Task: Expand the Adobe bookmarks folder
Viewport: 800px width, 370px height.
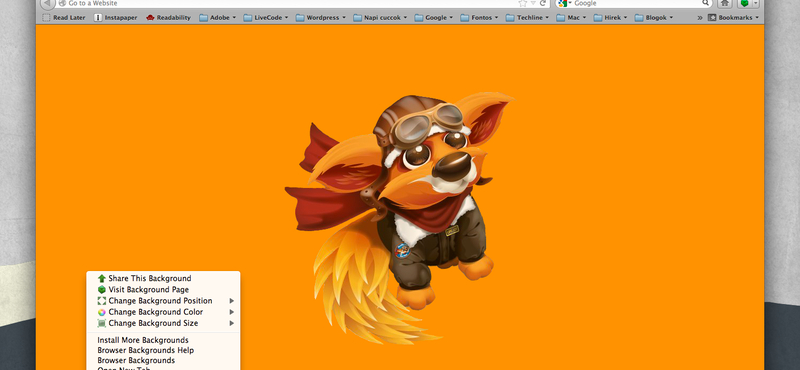Action: (x=218, y=17)
